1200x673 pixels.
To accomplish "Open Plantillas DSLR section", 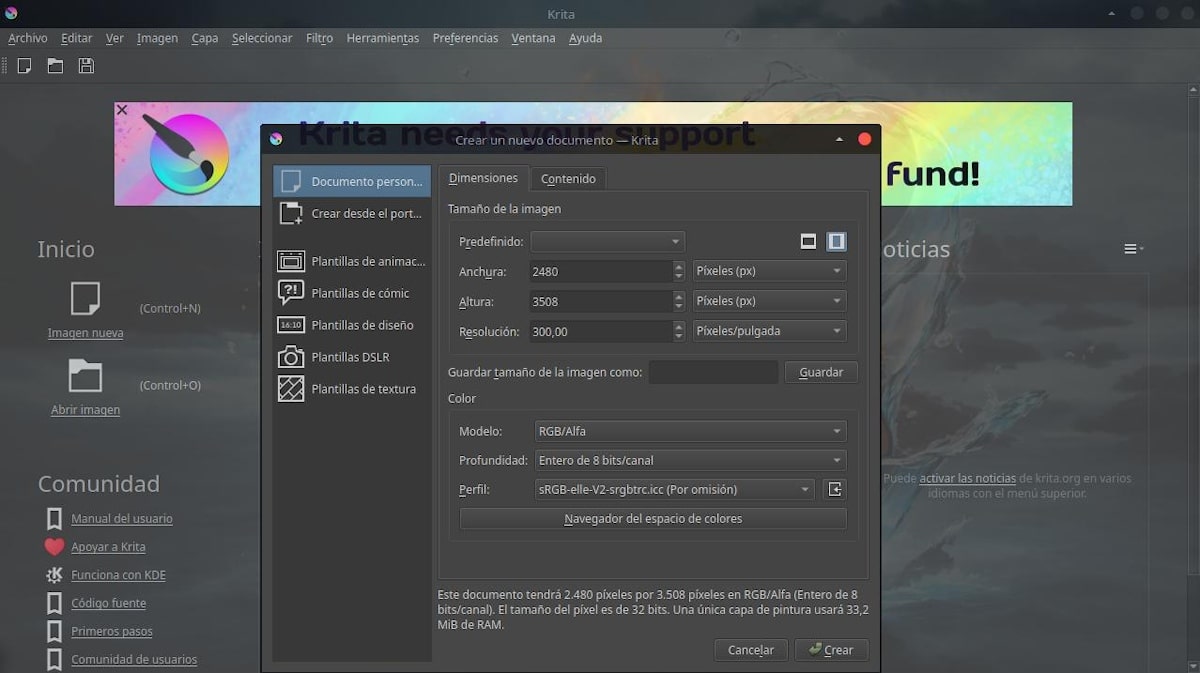I will (x=352, y=357).
